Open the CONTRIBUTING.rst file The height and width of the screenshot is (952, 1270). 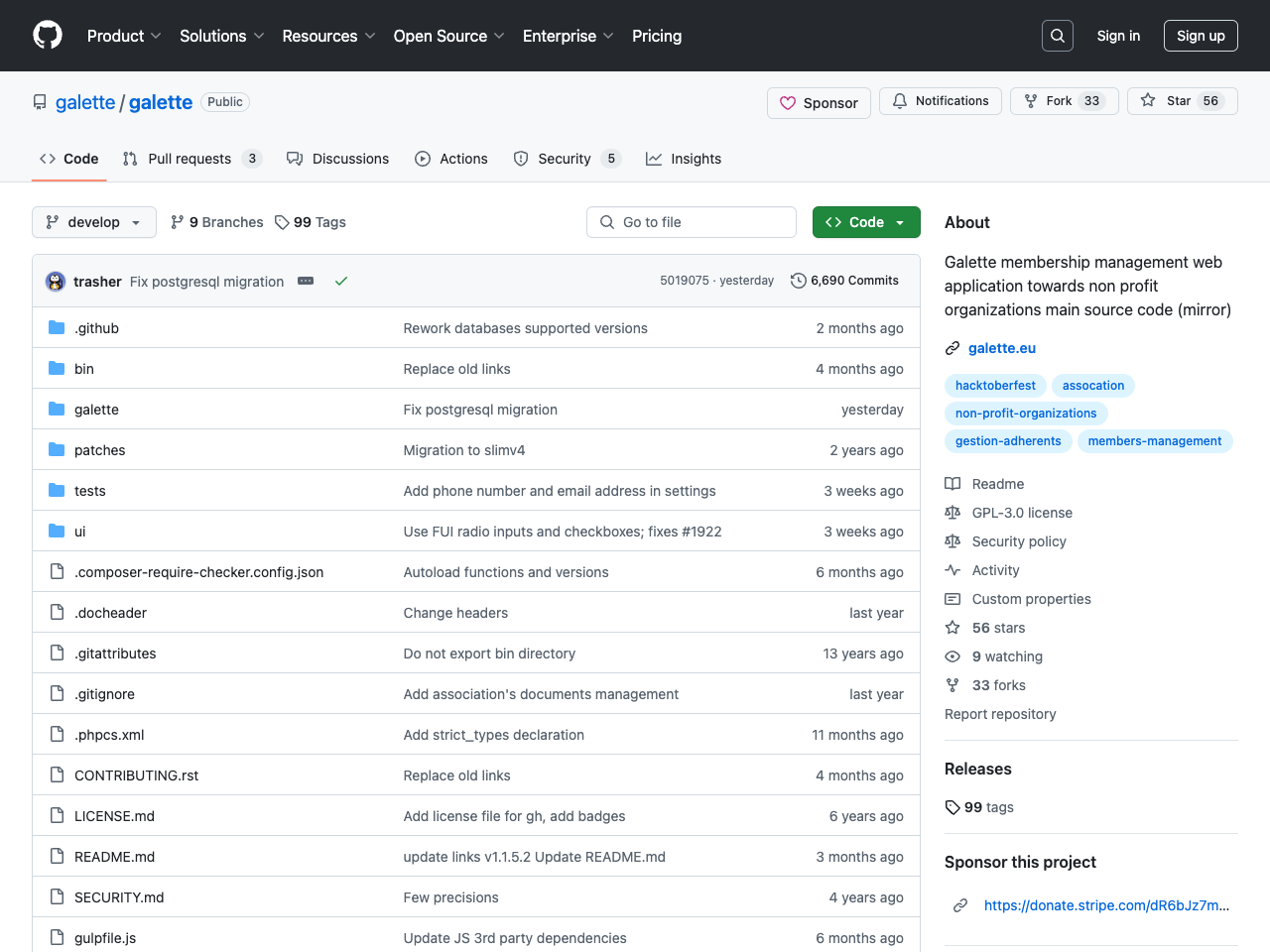pos(136,775)
